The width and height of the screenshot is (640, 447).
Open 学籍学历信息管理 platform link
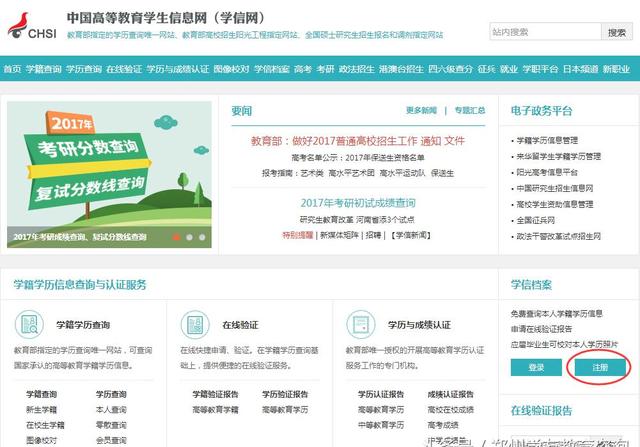click(x=547, y=140)
